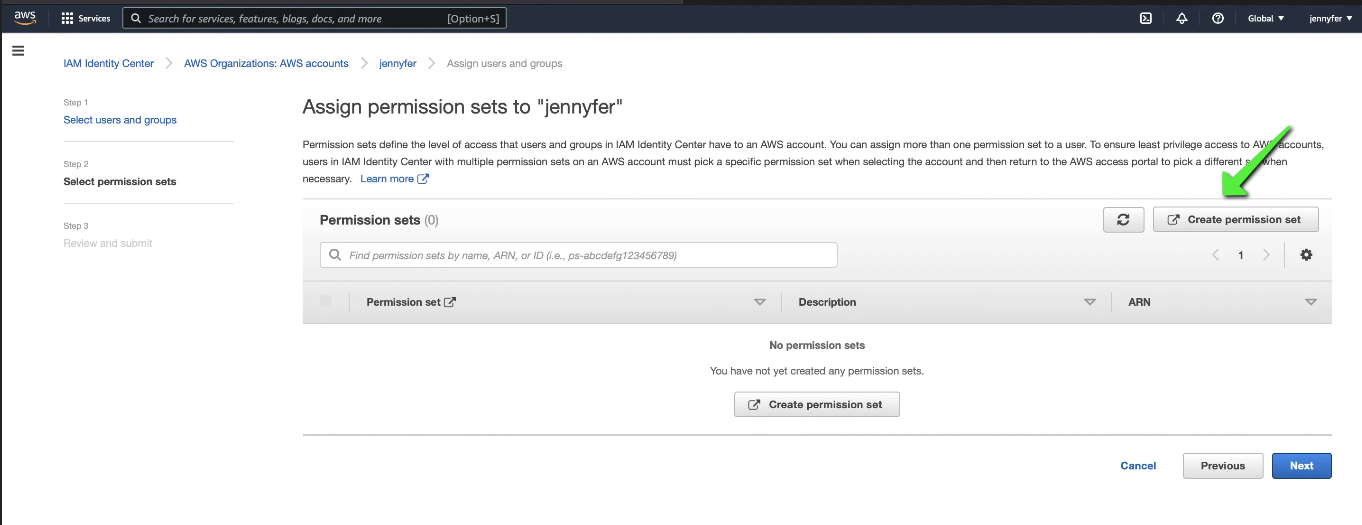Image resolution: width=1362 pixels, height=525 pixels.
Task: Sort by the Description column arrow
Action: tap(1090, 302)
